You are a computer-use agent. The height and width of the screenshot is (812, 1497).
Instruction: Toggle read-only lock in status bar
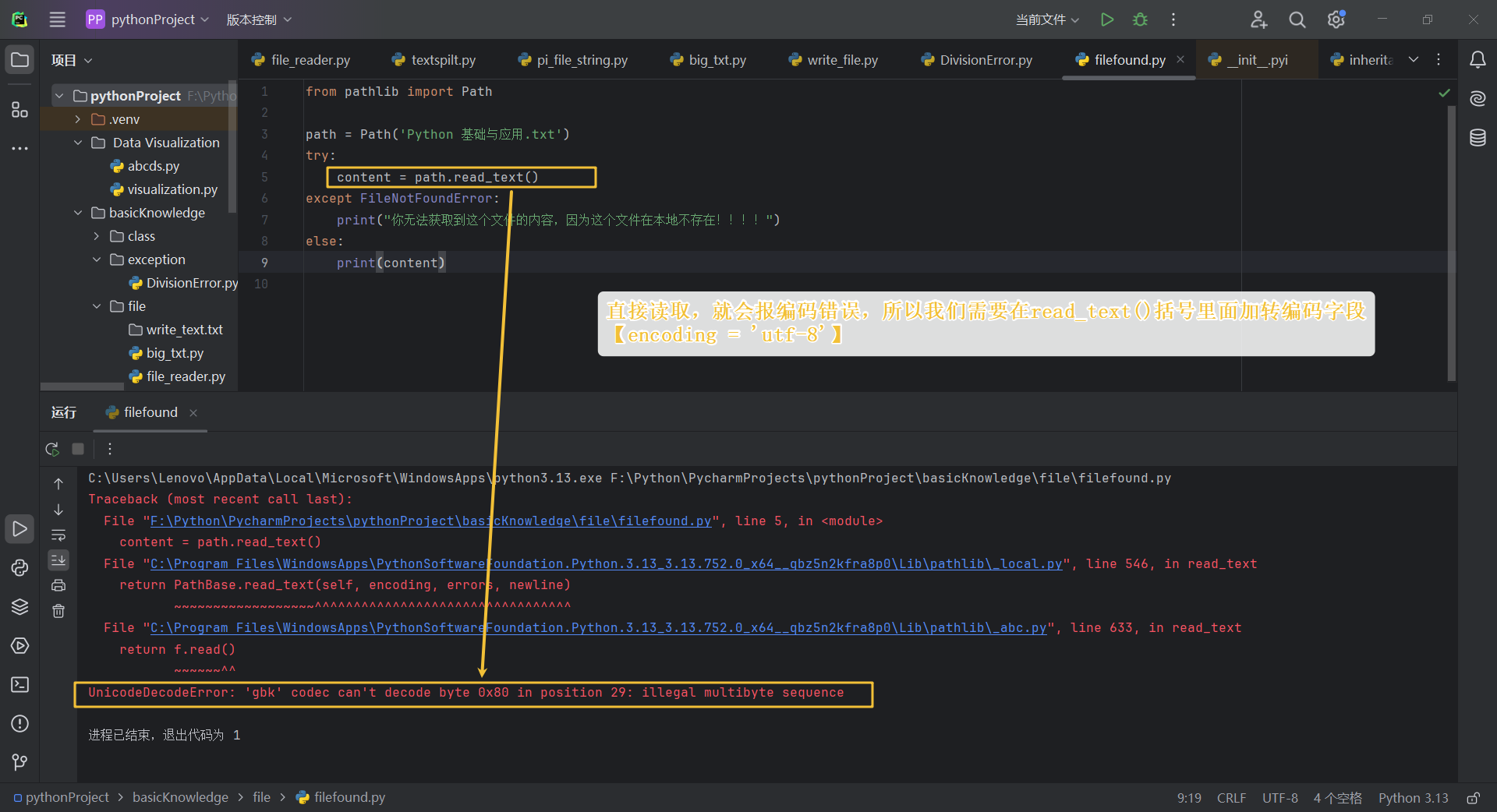tap(1474, 798)
